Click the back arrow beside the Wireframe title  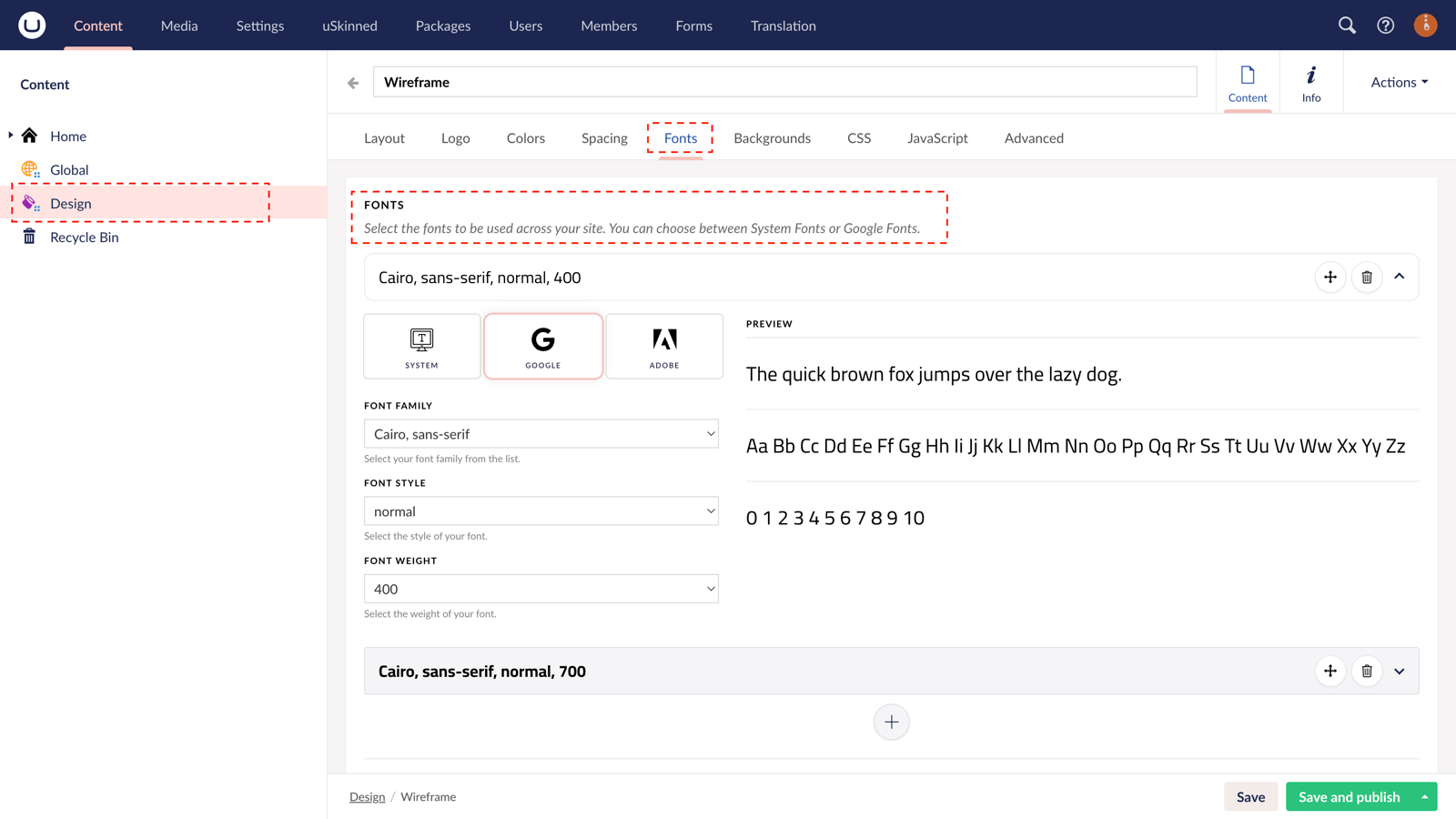click(353, 82)
